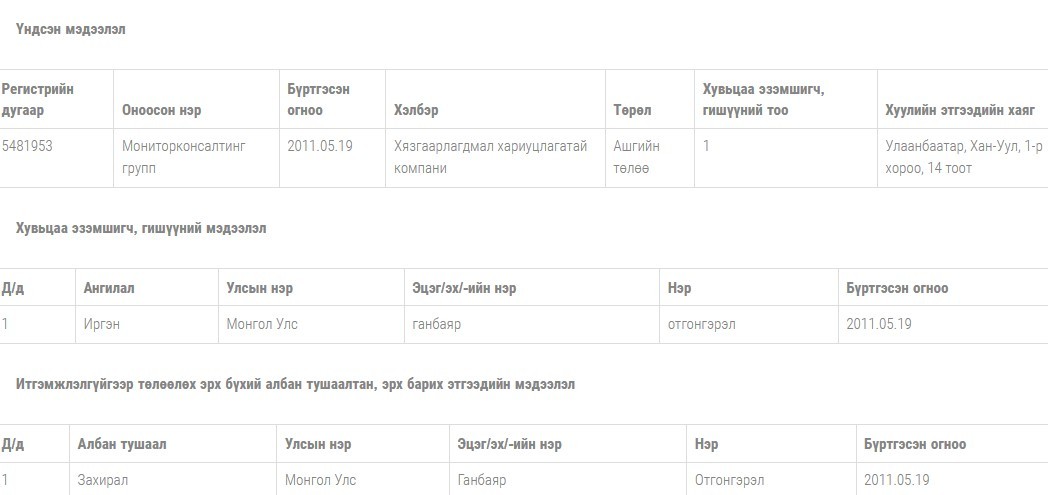The height and width of the screenshot is (495, 1048).
Task: Click the Регистрийн дугаар column header
Action: (x=37, y=100)
